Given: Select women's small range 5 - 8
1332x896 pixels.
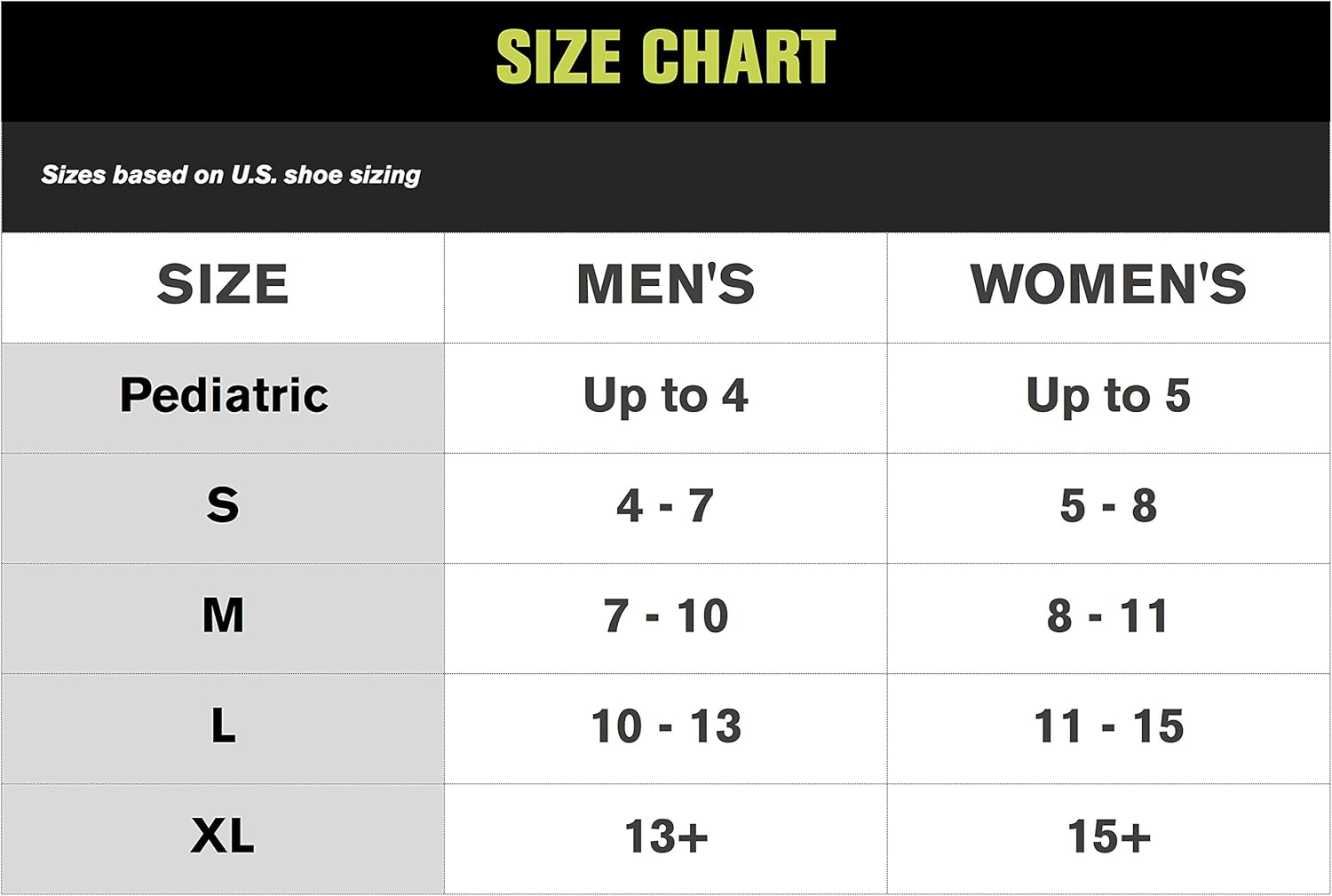Looking at the screenshot, I should click(1108, 506).
